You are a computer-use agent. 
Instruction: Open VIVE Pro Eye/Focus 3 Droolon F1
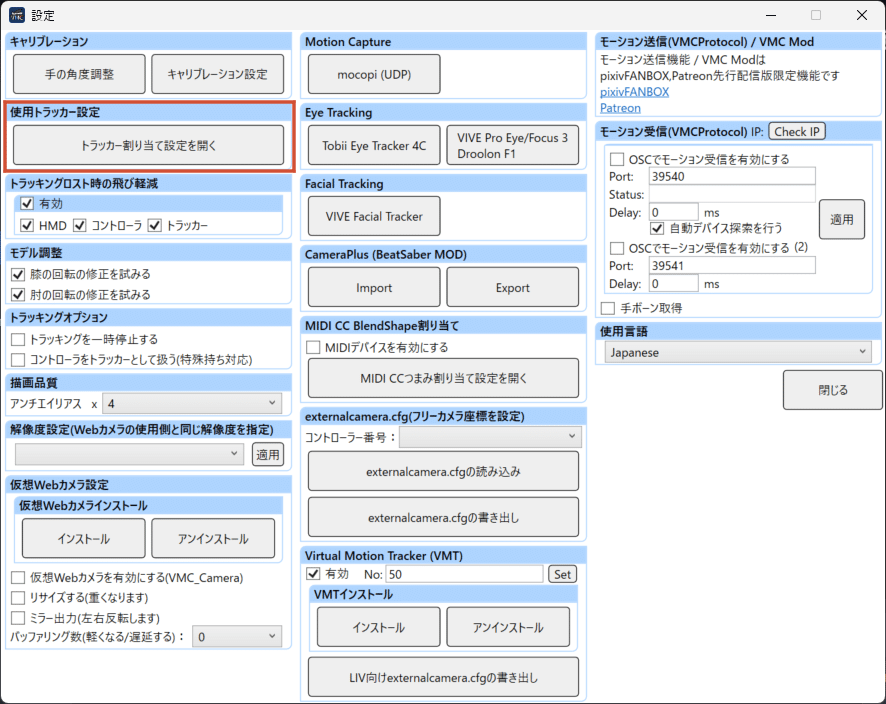[x=513, y=145]
